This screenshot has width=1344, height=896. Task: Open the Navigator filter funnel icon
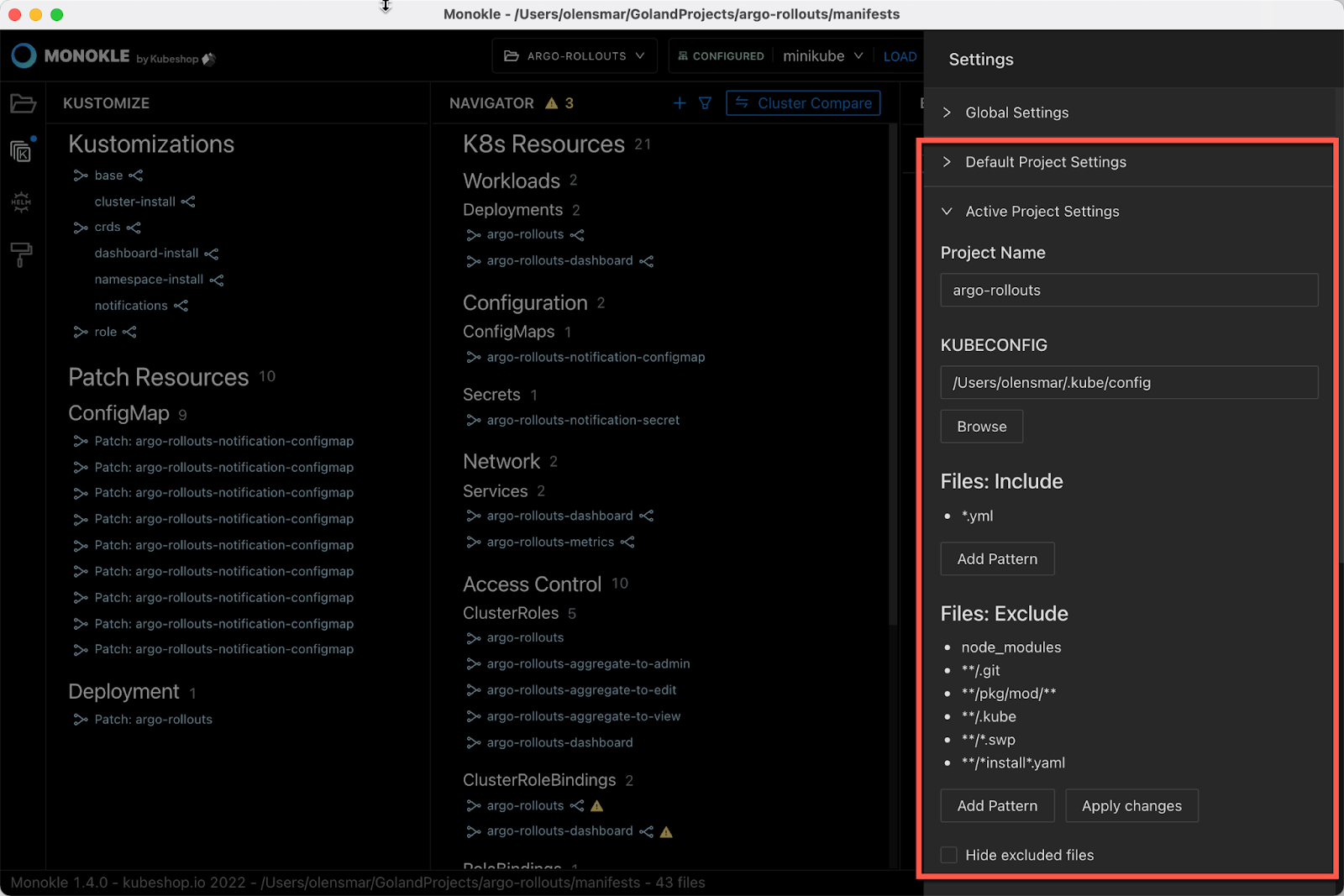tap(705, 103)
